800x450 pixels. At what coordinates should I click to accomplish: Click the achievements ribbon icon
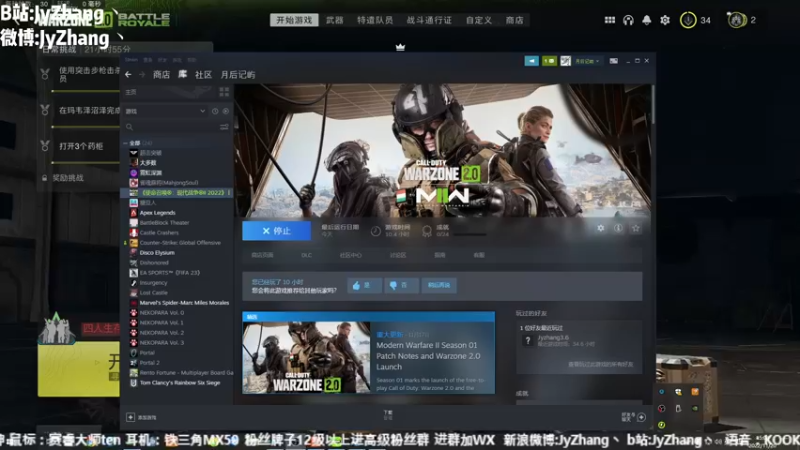(427, 231)
